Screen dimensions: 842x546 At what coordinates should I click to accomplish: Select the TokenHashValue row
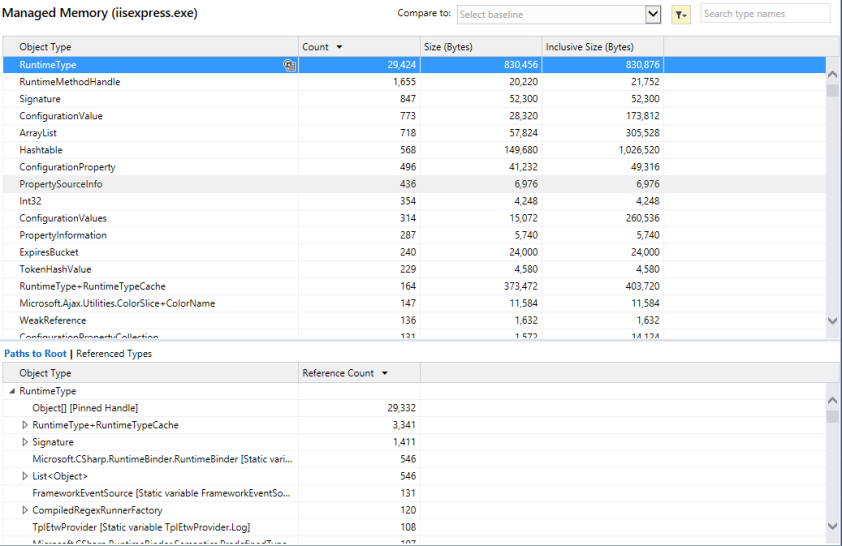(414, 269)
